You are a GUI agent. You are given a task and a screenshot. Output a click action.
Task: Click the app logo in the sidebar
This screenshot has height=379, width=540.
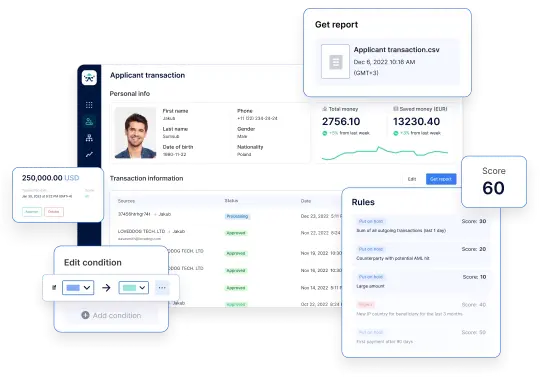tap(89, 77)
